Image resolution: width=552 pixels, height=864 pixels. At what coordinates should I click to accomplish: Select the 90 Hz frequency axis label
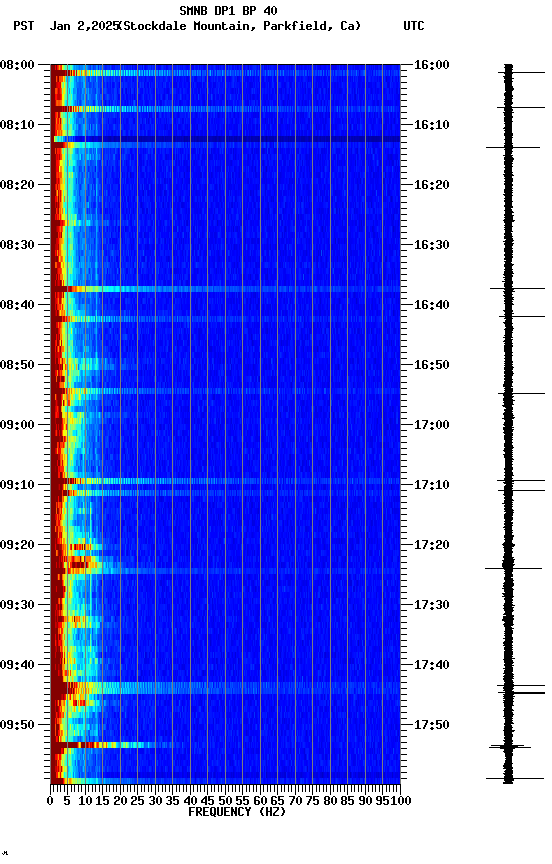pyautogui.click(x=365, y=801)
